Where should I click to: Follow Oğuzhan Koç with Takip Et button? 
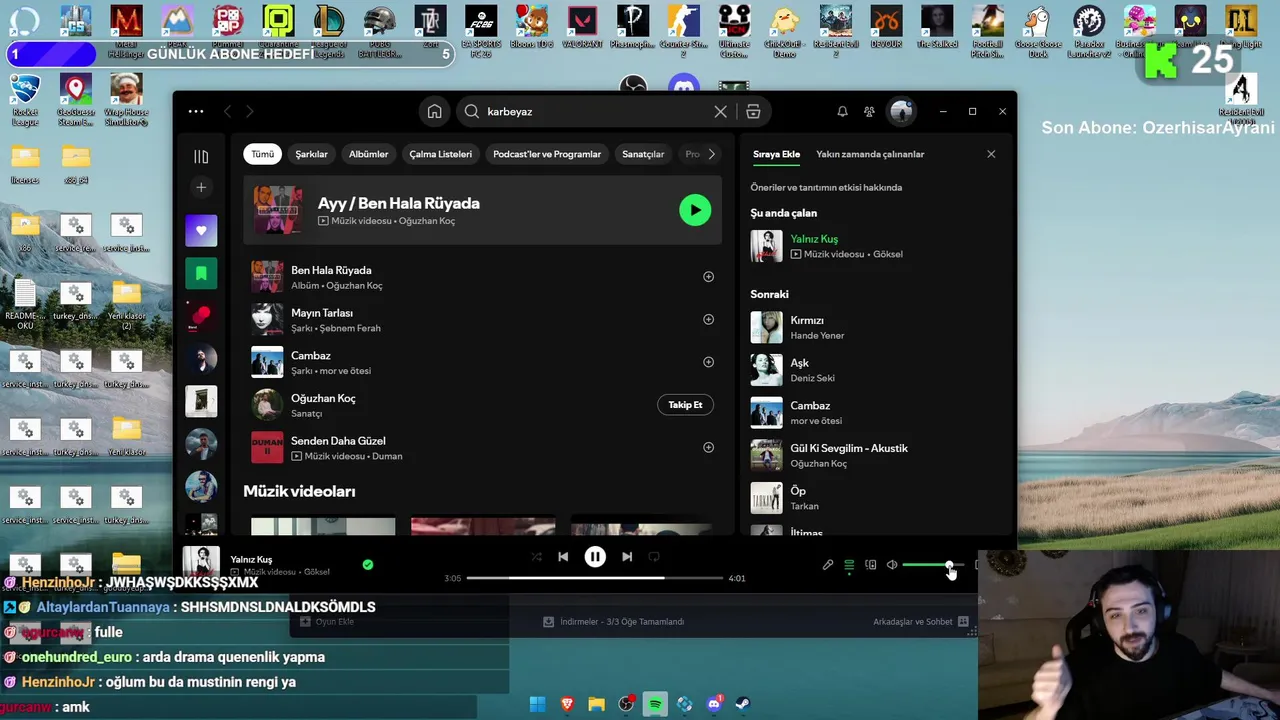tap(685, 405)
